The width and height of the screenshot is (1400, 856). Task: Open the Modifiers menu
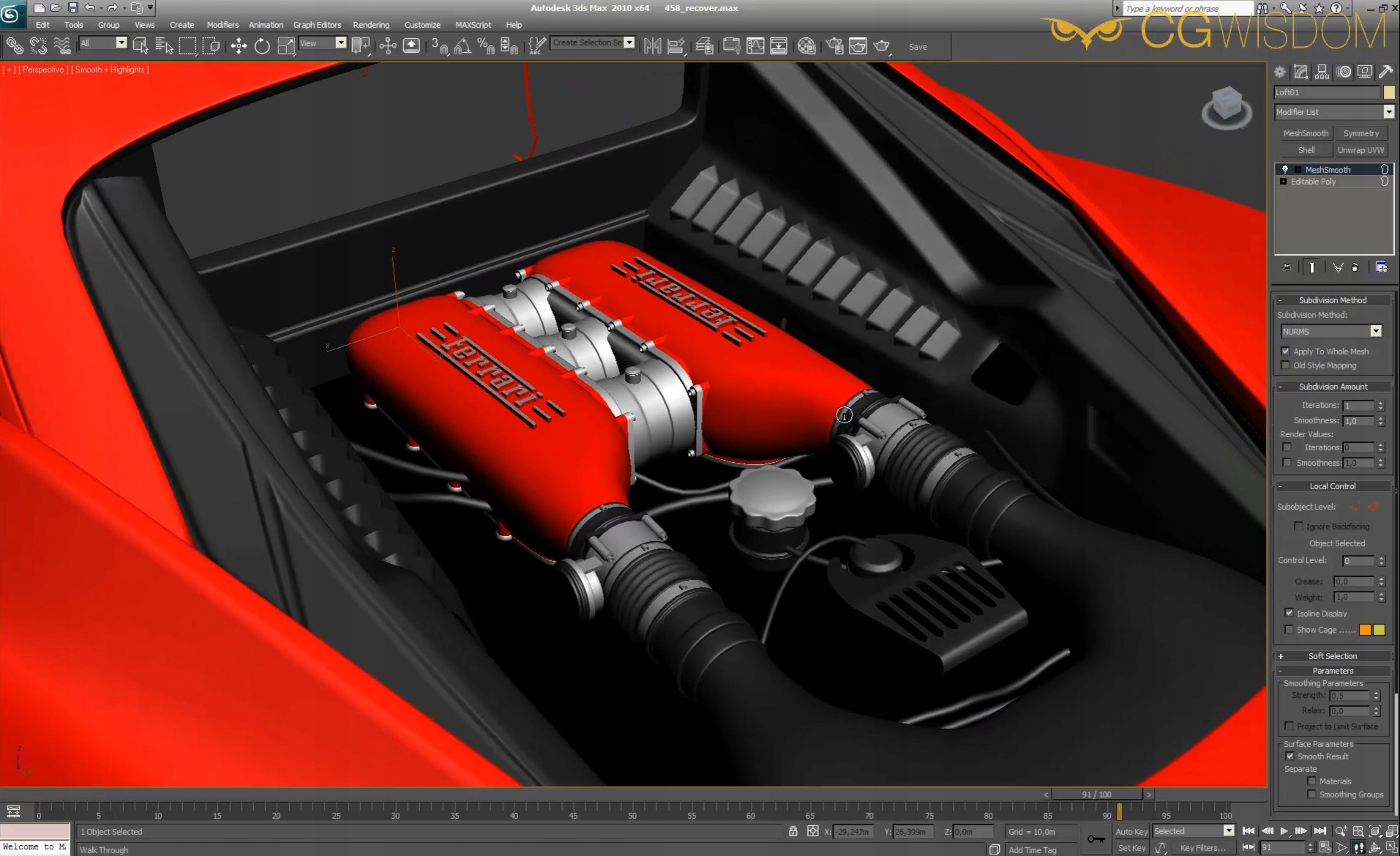coord(222,25)
